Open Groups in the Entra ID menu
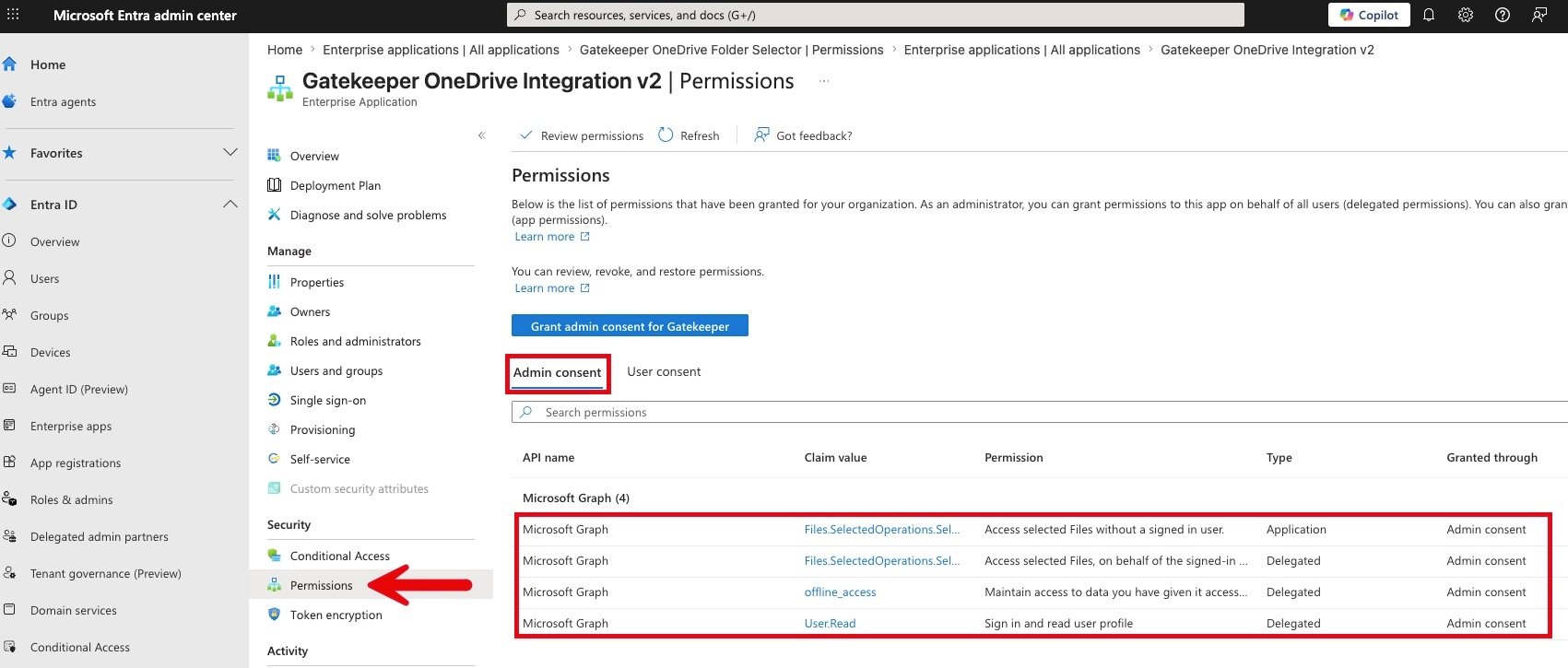 pyautogui.click(x=49, y=315)
